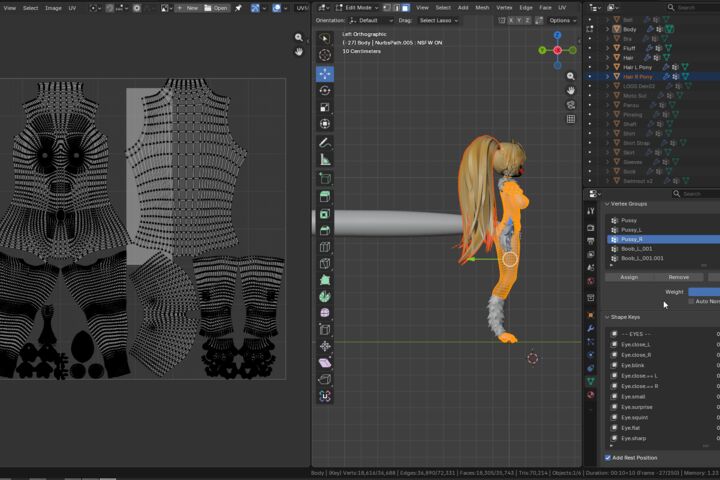The width and height of the screenshot is (720, 480).
Task: Click the UV editor pan hand icon
Action: pos(299,51)
